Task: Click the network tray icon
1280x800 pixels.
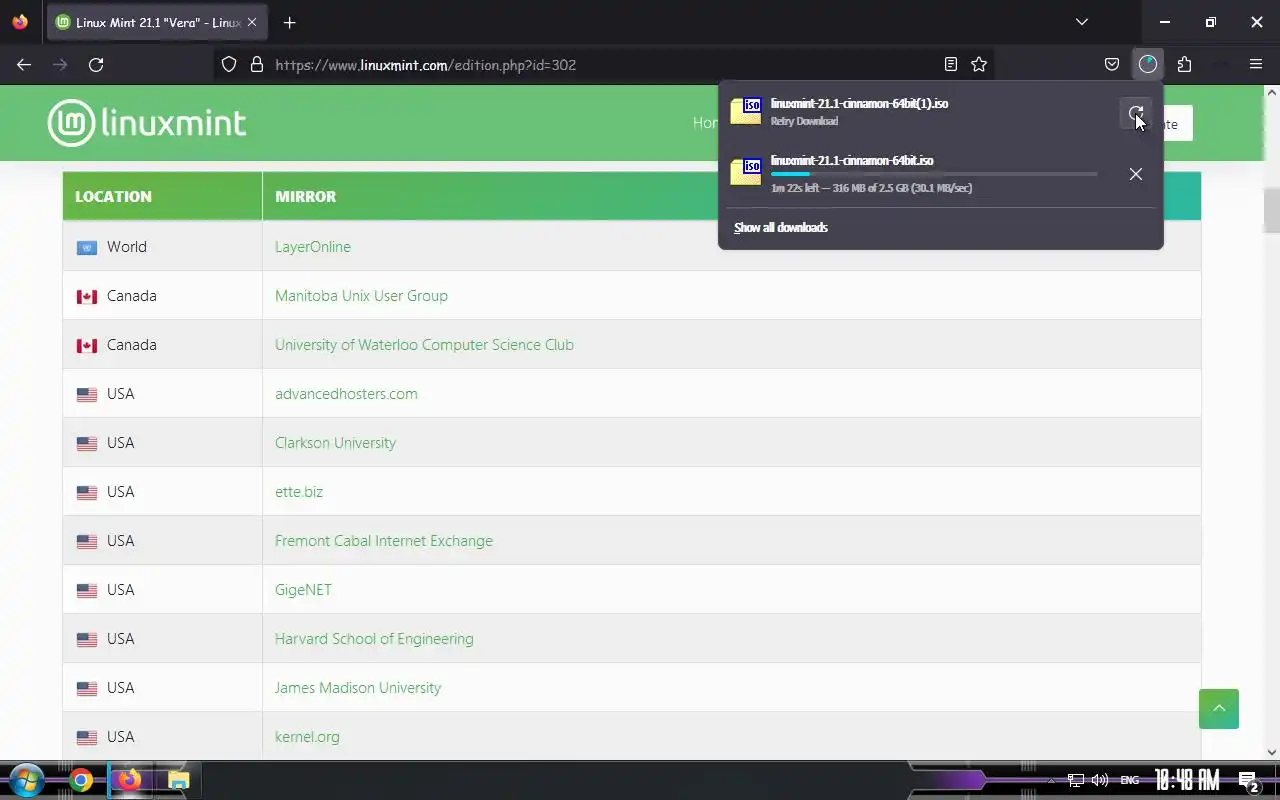Action: (1076, 780)
